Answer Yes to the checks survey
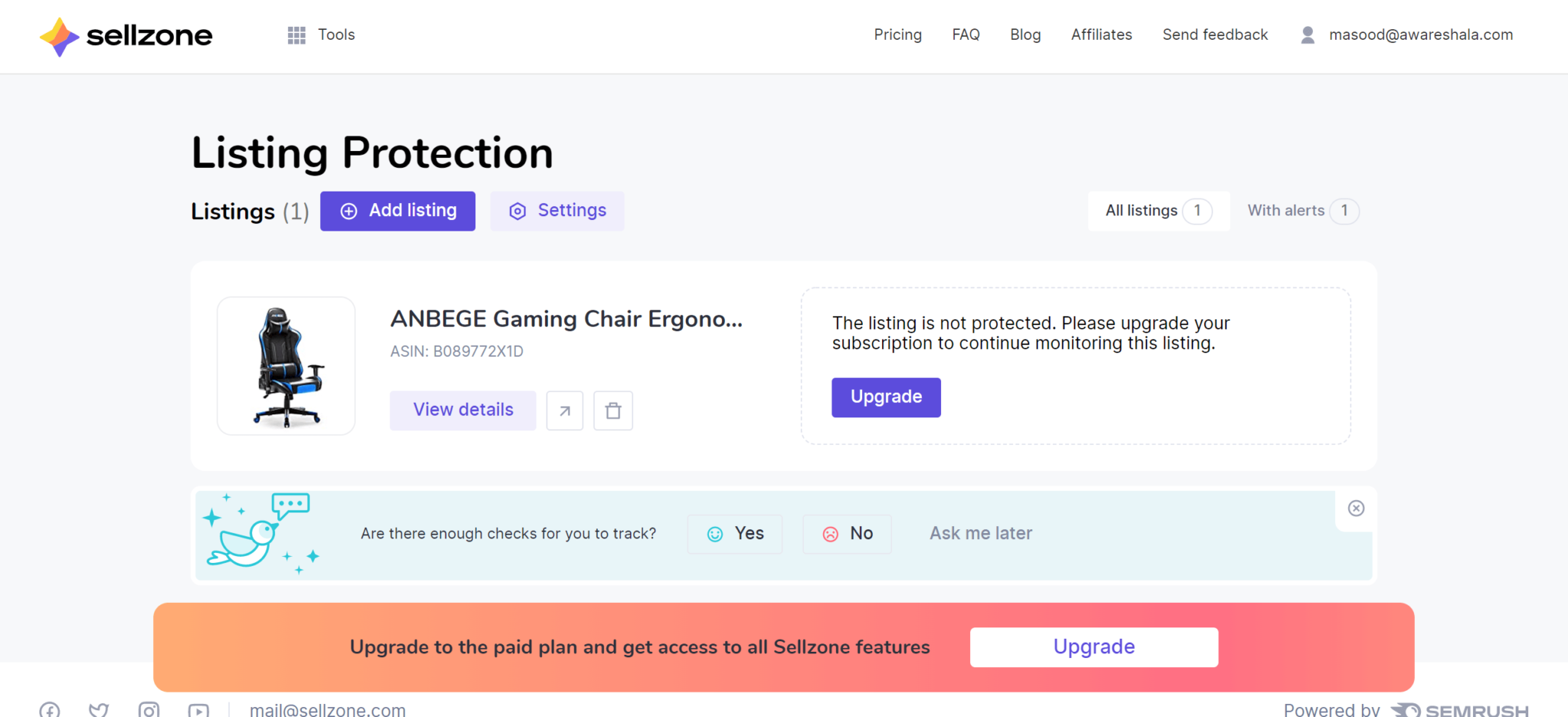 pyautogui.click(x=735, y=534)
